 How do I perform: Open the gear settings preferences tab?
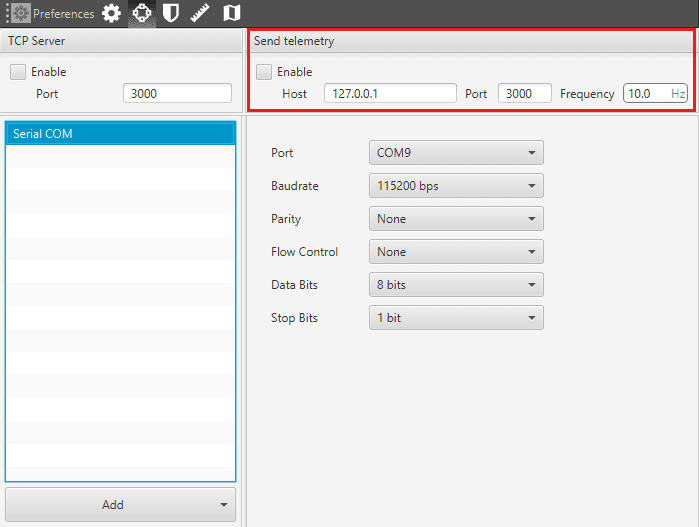(x=111, y=13)
